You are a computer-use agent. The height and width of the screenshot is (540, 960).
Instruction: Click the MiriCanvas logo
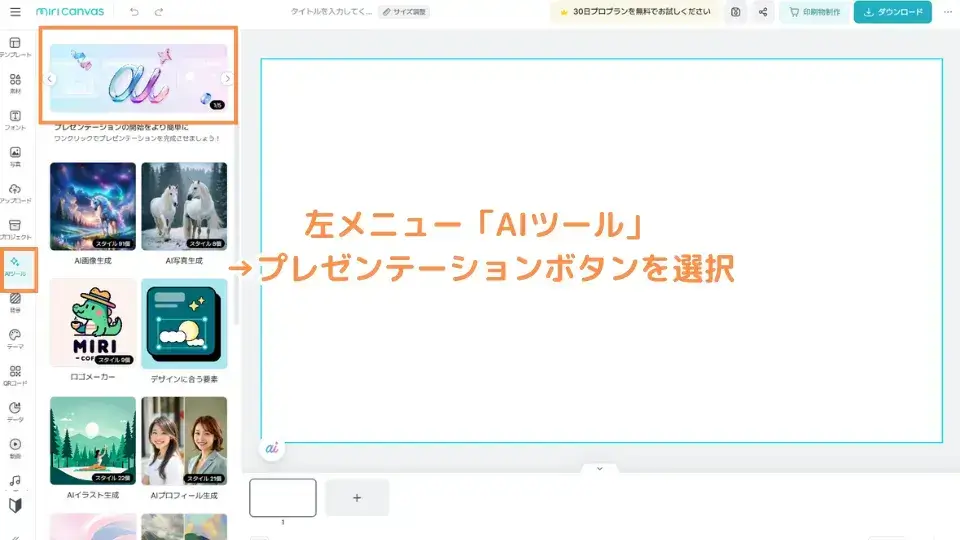click(x=70, y=12)
